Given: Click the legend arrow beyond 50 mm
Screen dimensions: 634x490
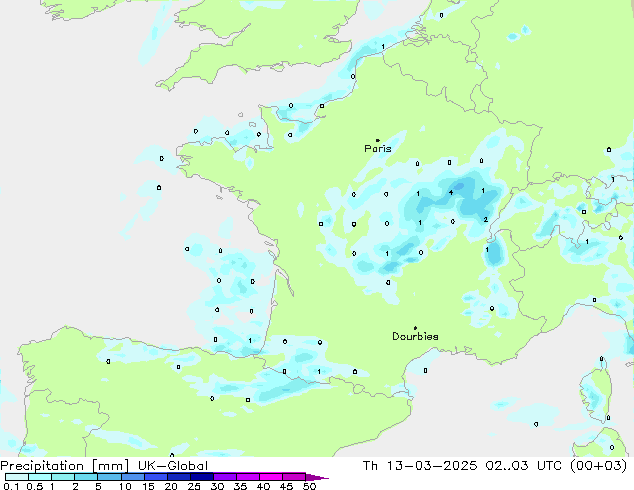Looking at the screenshot, I should click(317, 477).
